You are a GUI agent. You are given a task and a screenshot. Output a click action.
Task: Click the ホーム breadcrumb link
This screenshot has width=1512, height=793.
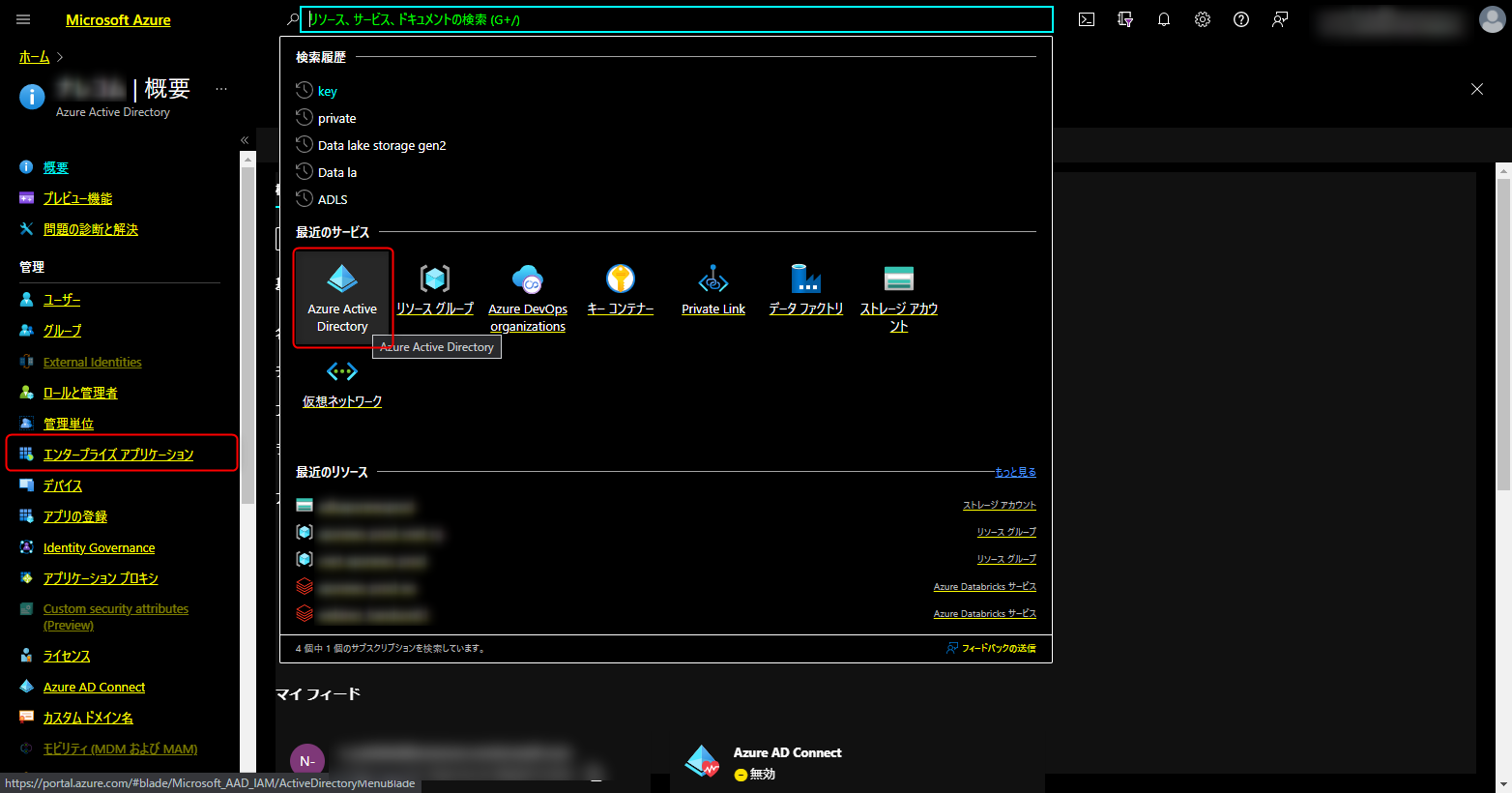pos(35,57)
